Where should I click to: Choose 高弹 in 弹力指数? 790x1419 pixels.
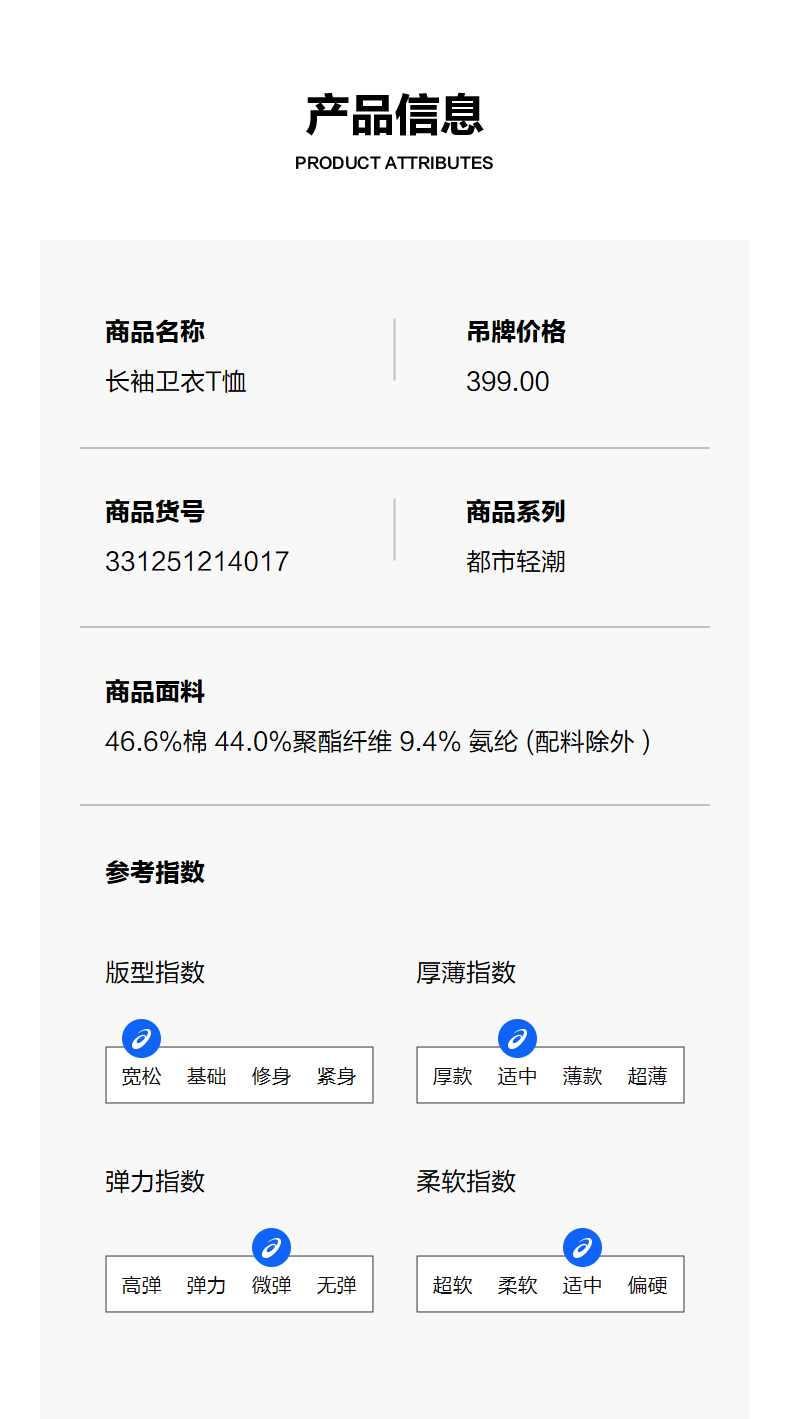click(x=142, y=1286)
